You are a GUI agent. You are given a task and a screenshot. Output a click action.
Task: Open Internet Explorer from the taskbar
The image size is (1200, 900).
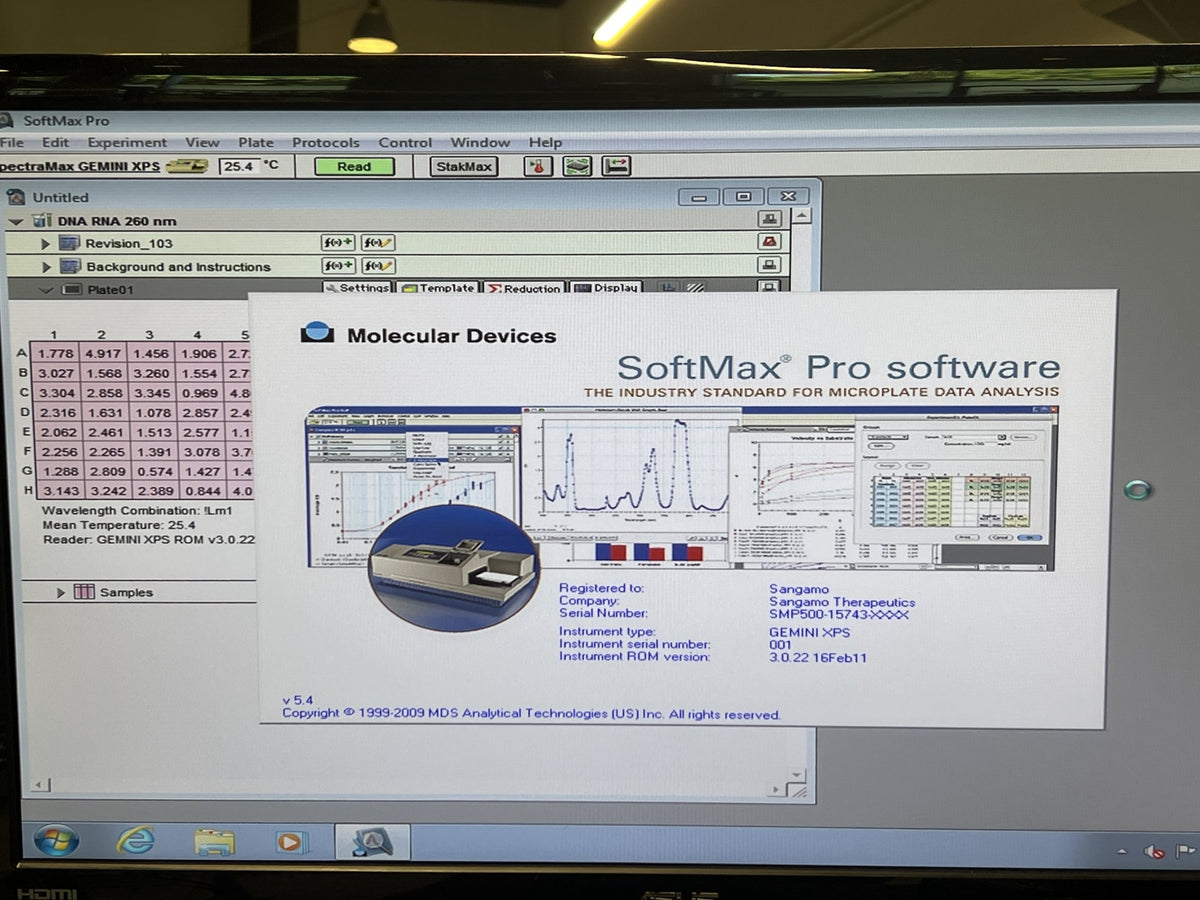(135, 839)
